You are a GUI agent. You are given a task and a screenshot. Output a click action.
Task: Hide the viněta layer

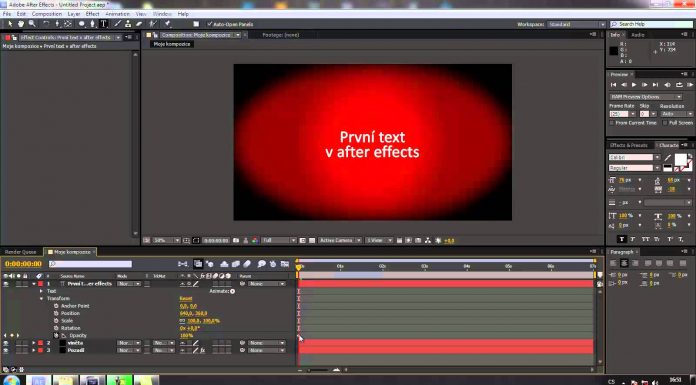6,343
